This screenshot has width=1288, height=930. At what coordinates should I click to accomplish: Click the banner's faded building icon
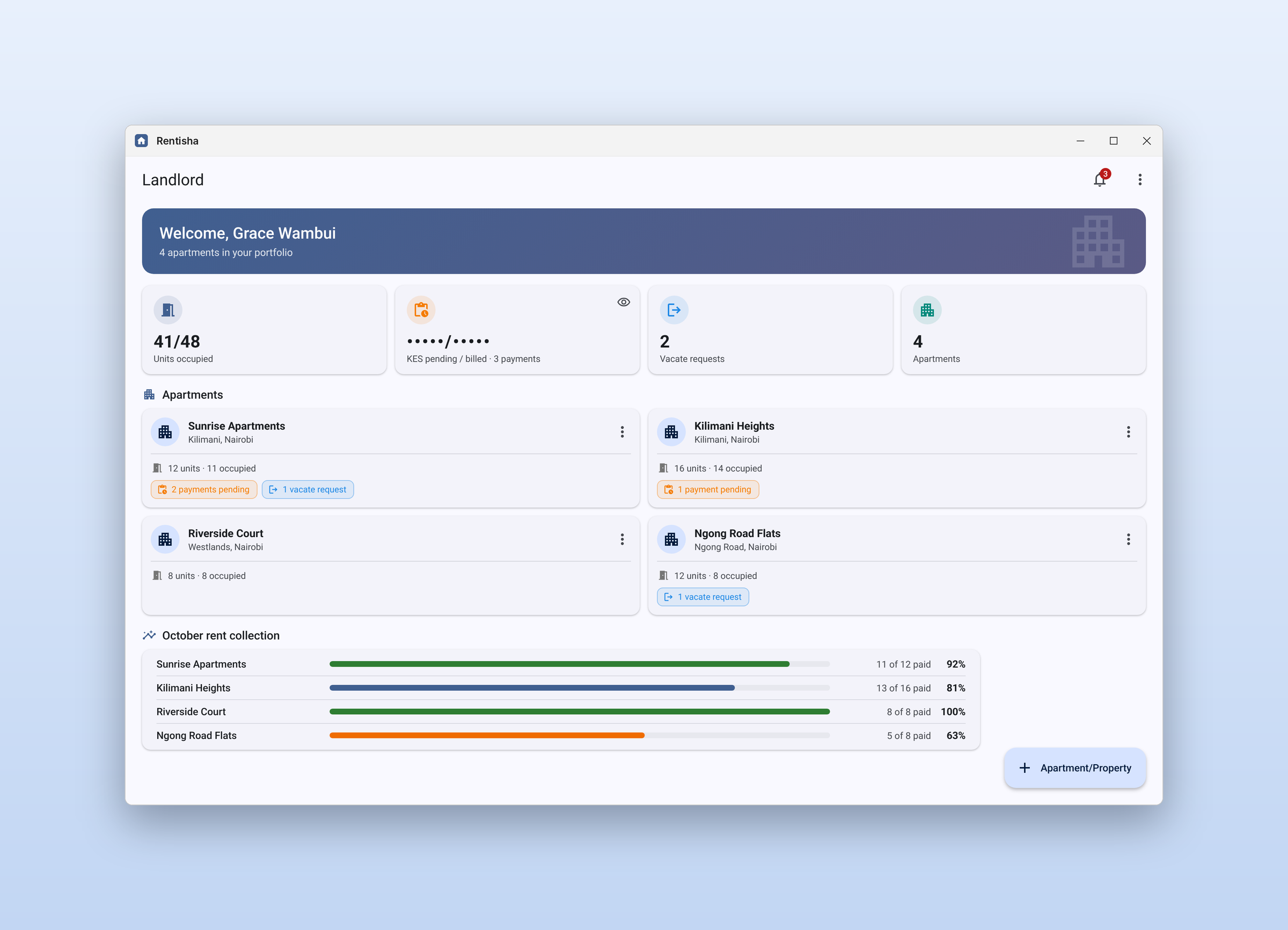tap(1098, 241)
